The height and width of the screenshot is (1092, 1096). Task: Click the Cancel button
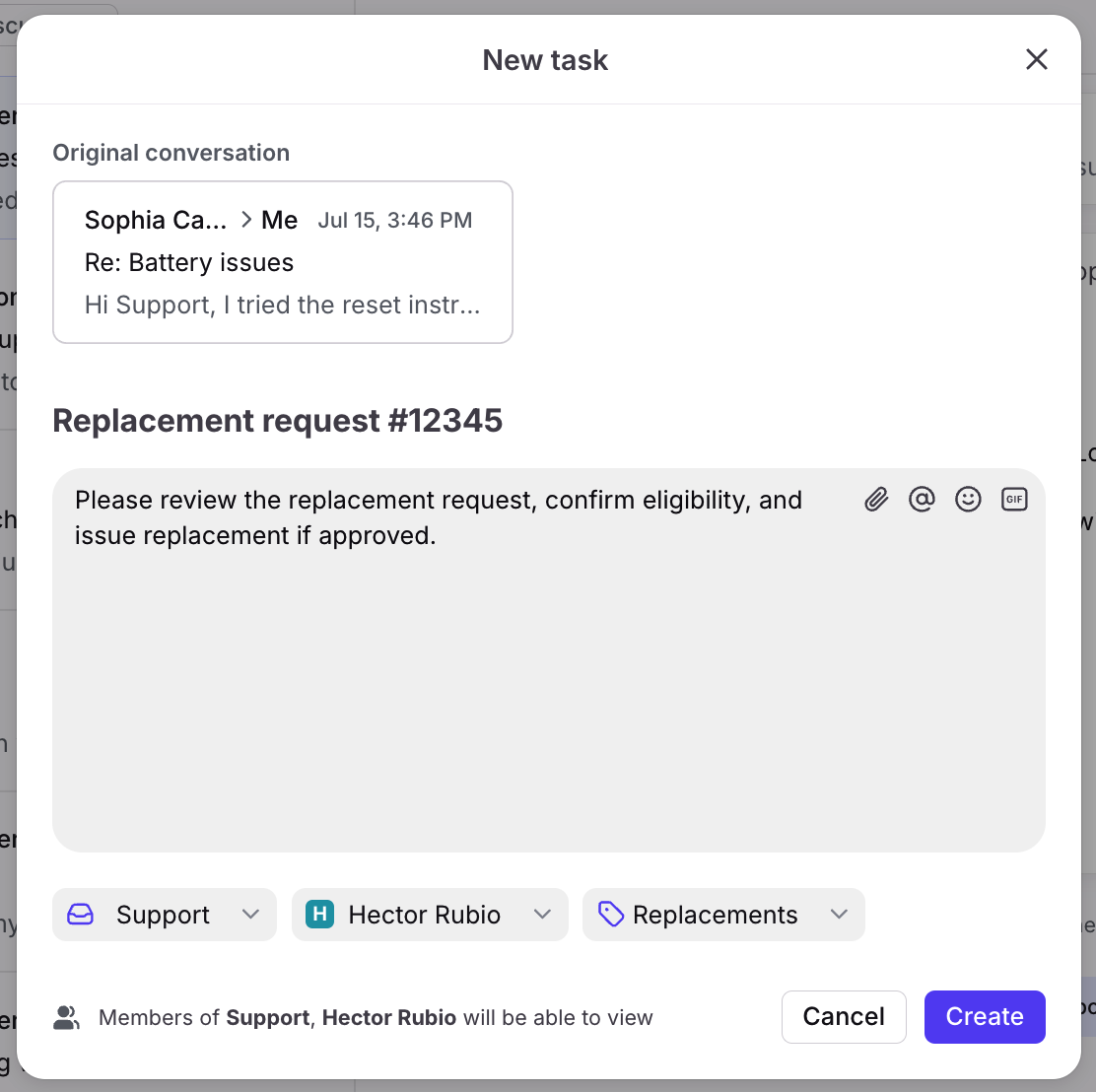pyautogui.click(x=844, y=1016)
